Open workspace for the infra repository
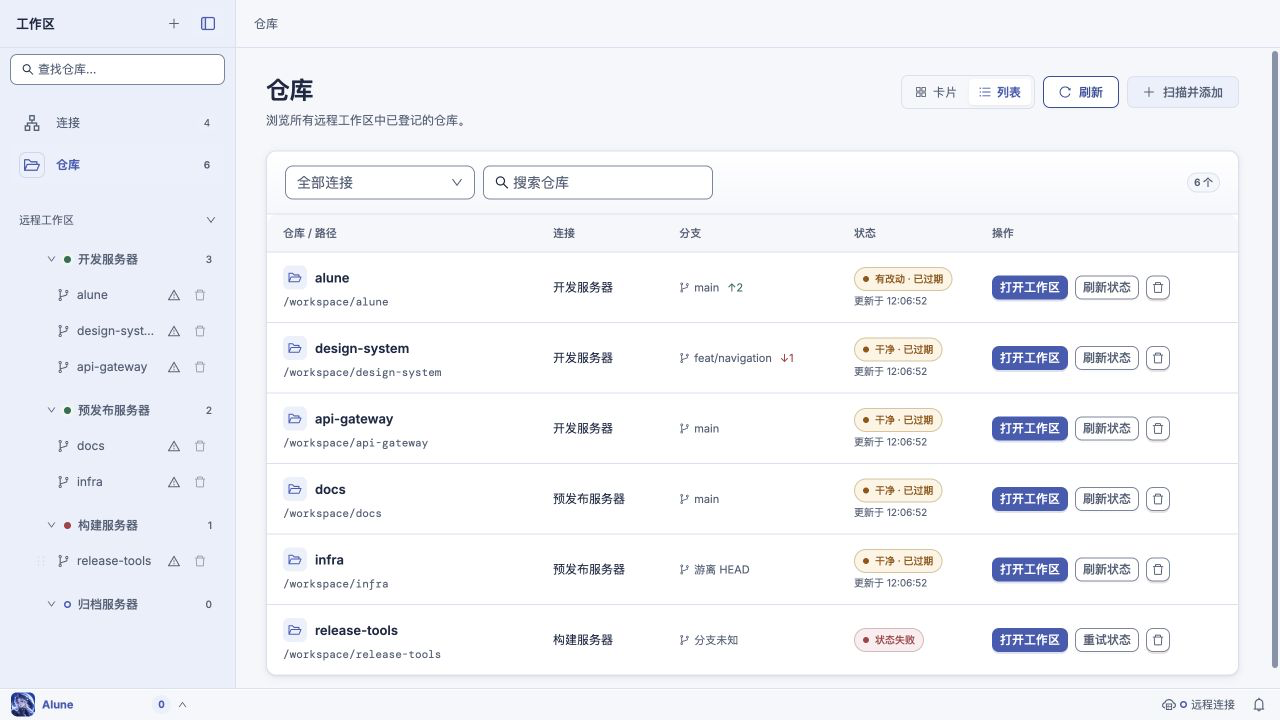Viewport: 1280px width, 720px height. [1030, 569]
